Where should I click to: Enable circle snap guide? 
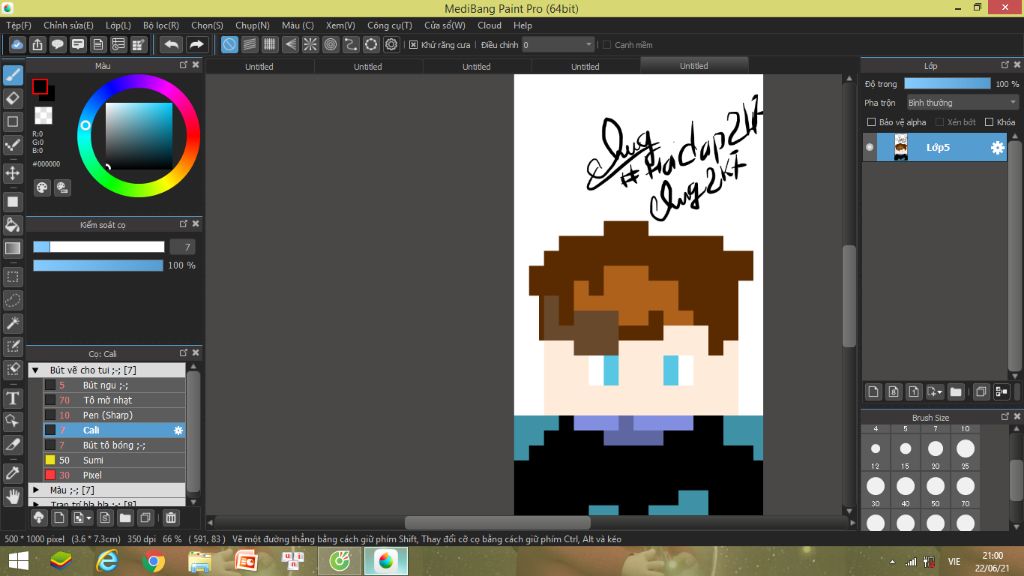[x=330, y=44]
